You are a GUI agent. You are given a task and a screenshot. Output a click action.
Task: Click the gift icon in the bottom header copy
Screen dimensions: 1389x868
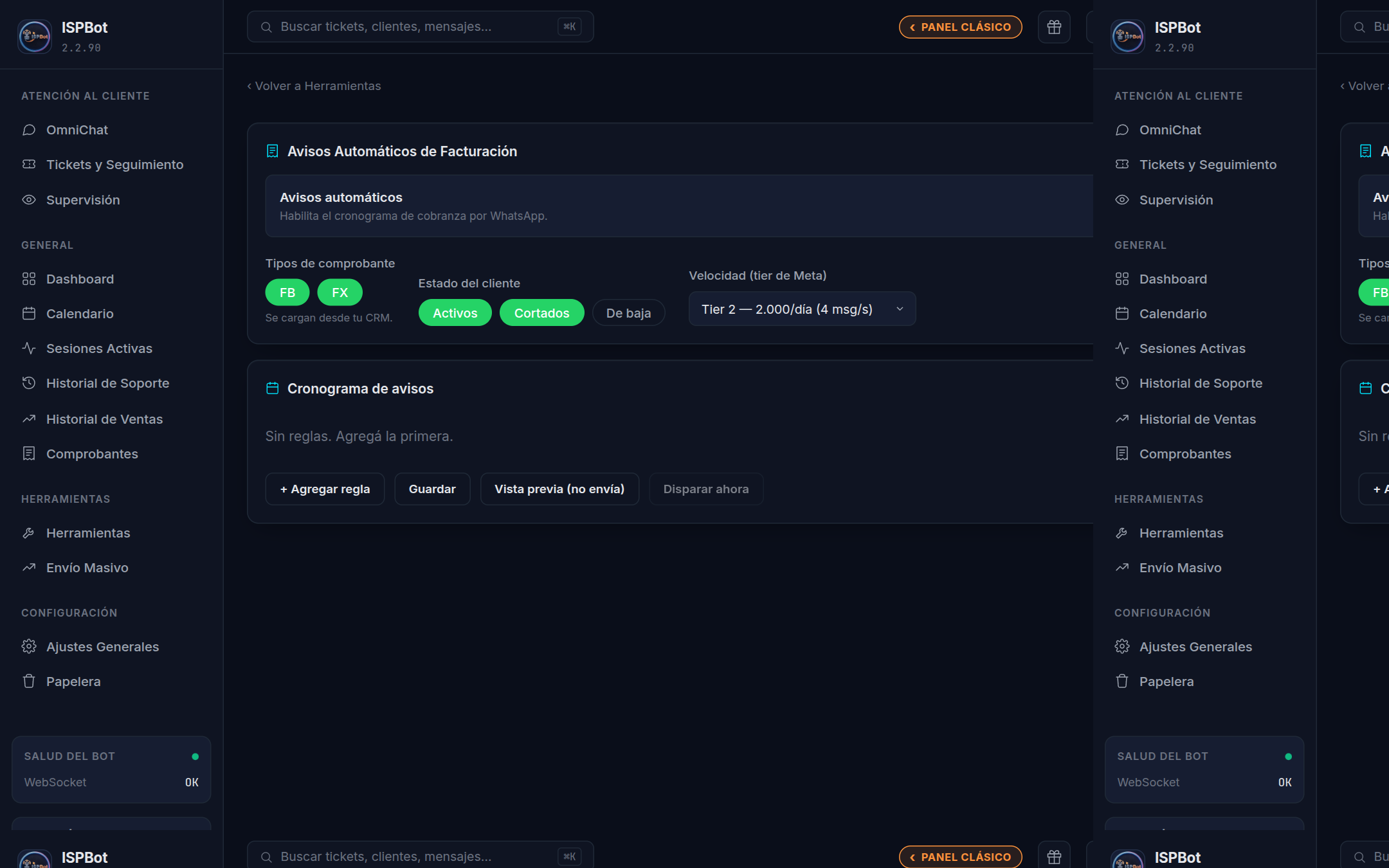(x=1054, y=856)
